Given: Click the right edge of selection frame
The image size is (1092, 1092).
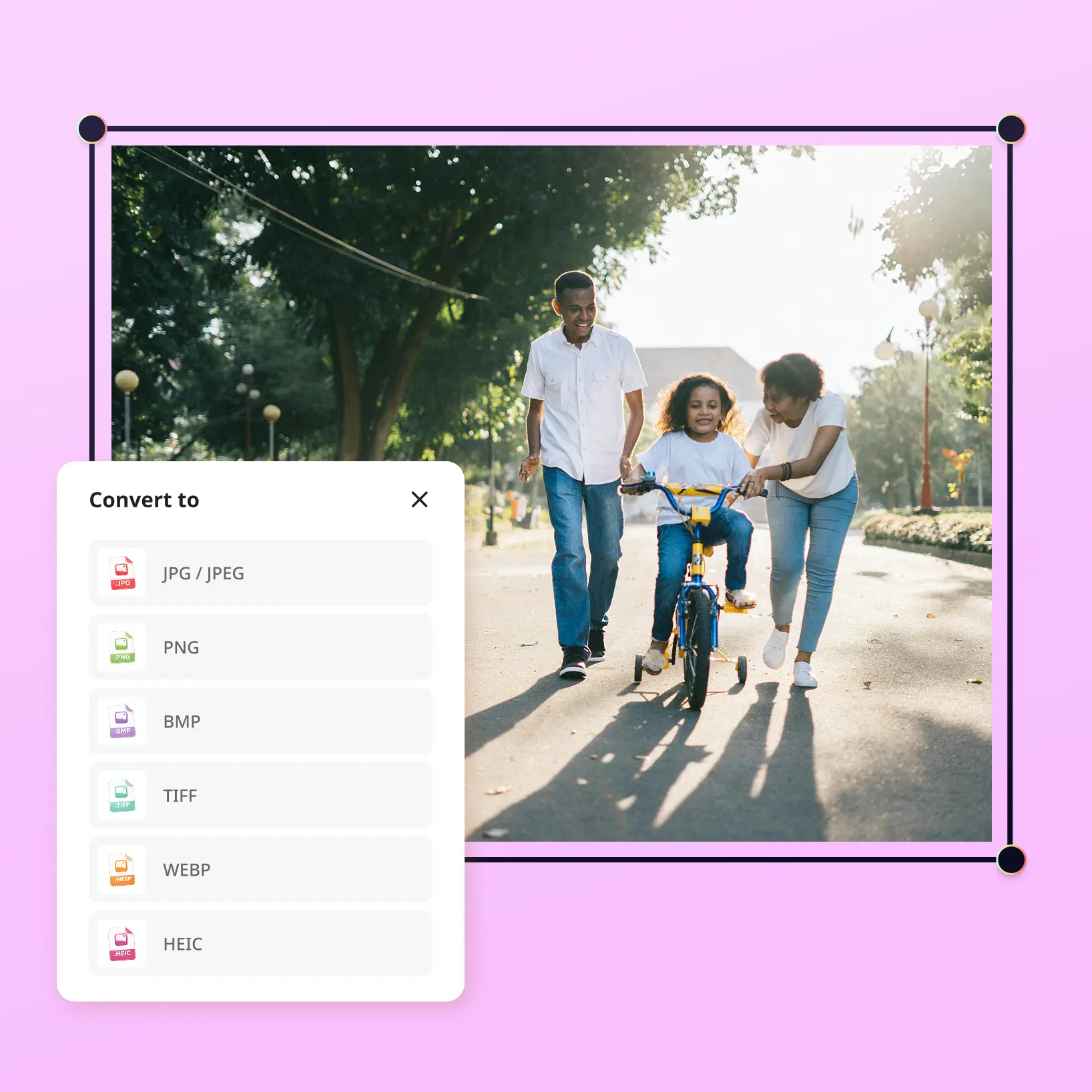Looking at the screenshot, I should coord(1010,494).
